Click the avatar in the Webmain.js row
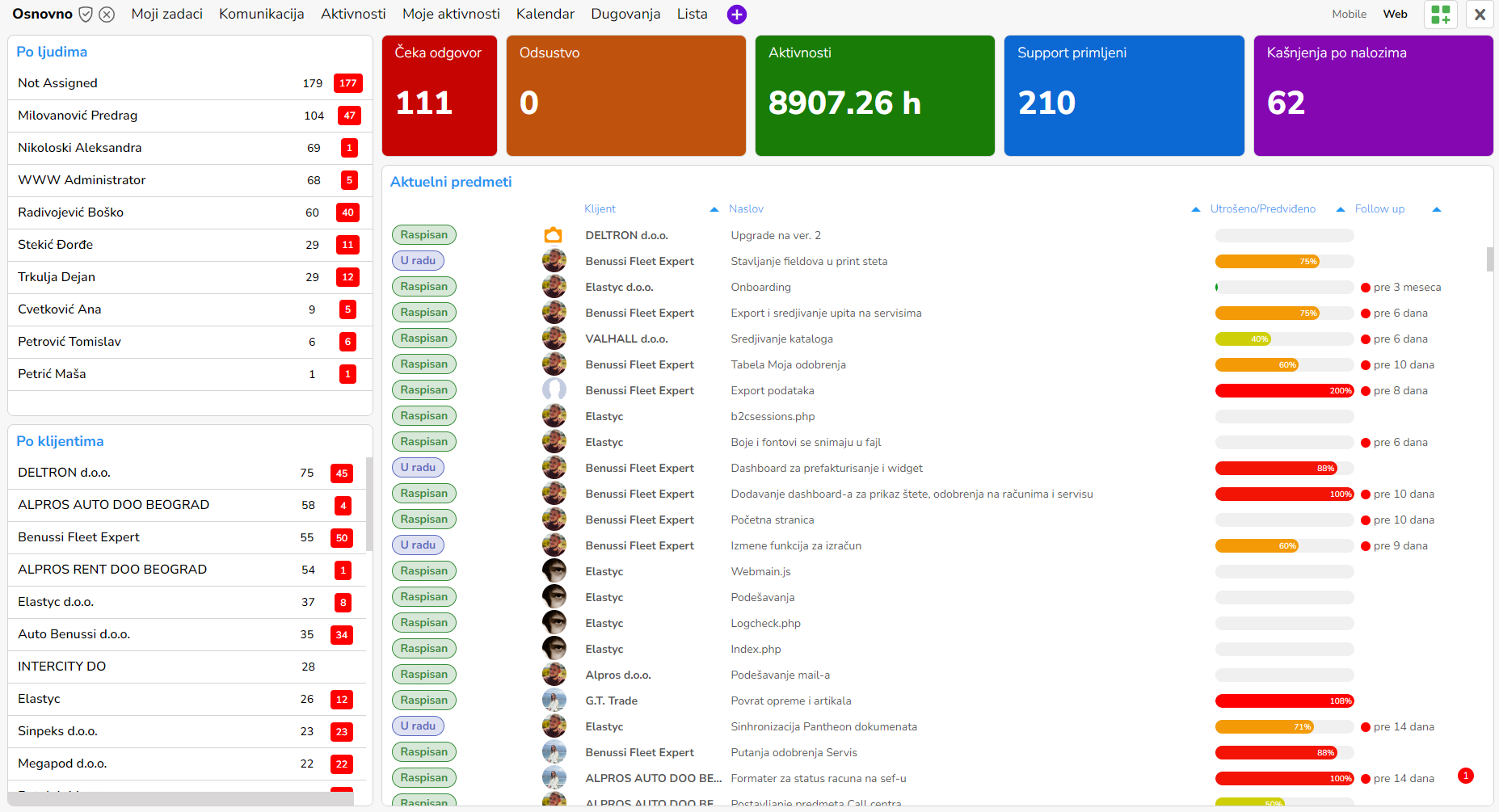Screen dimensions: 1499x812 coord(554,571)
